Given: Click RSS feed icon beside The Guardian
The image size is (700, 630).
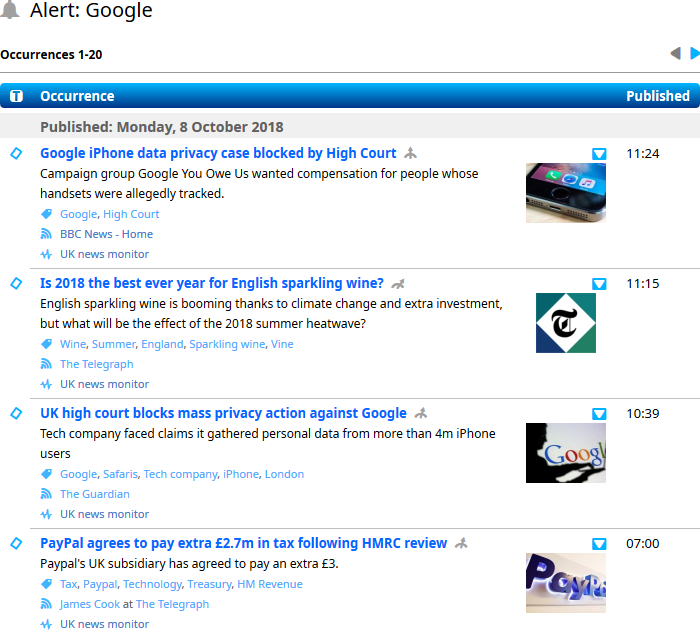Looking at the screenshot, I should click(46, 494).
